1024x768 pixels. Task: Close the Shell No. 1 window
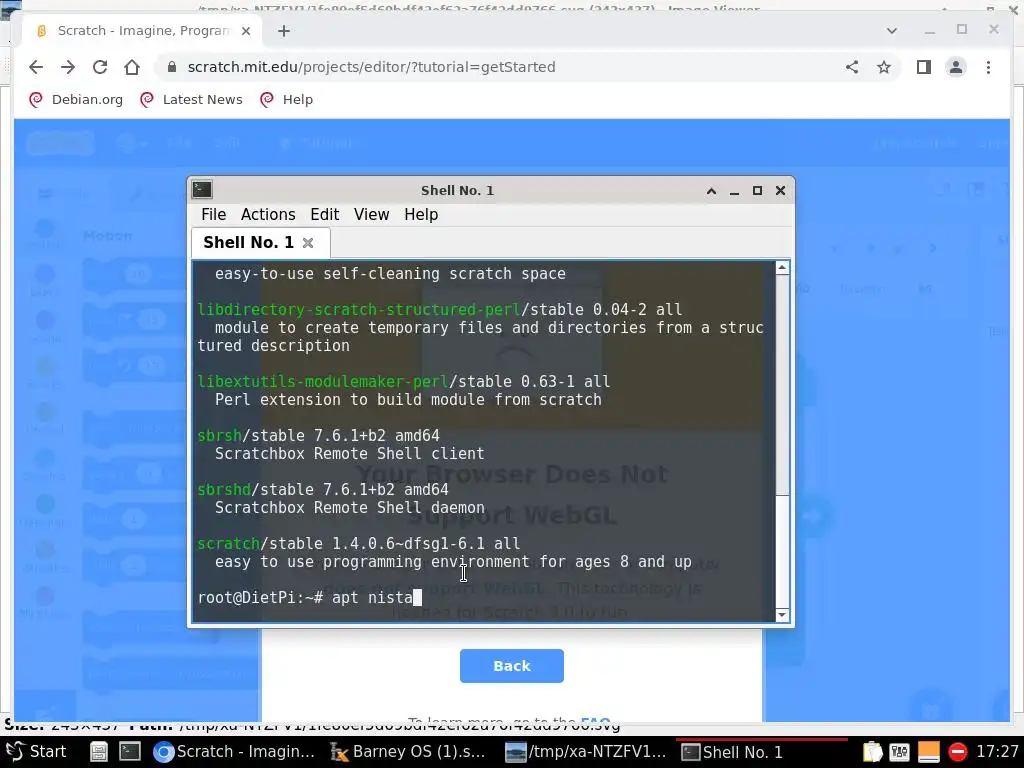(780, 191)
